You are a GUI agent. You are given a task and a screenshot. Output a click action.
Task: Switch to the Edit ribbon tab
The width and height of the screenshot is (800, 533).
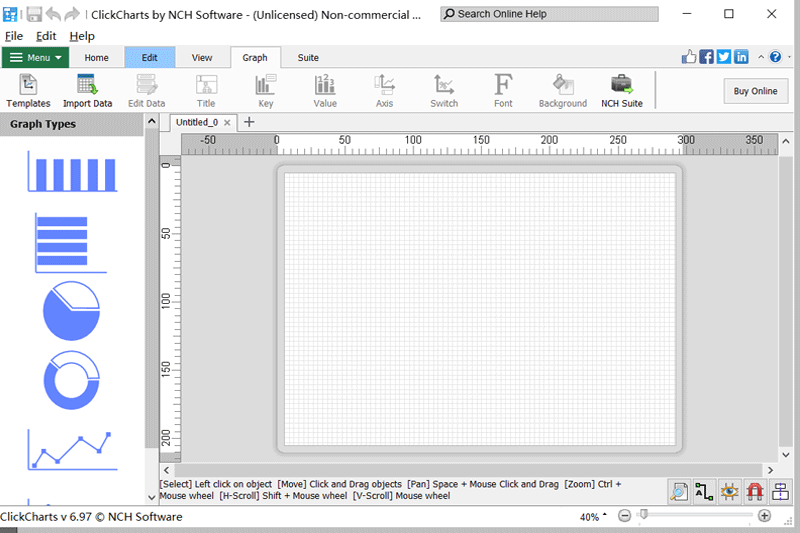pos(149,58)
